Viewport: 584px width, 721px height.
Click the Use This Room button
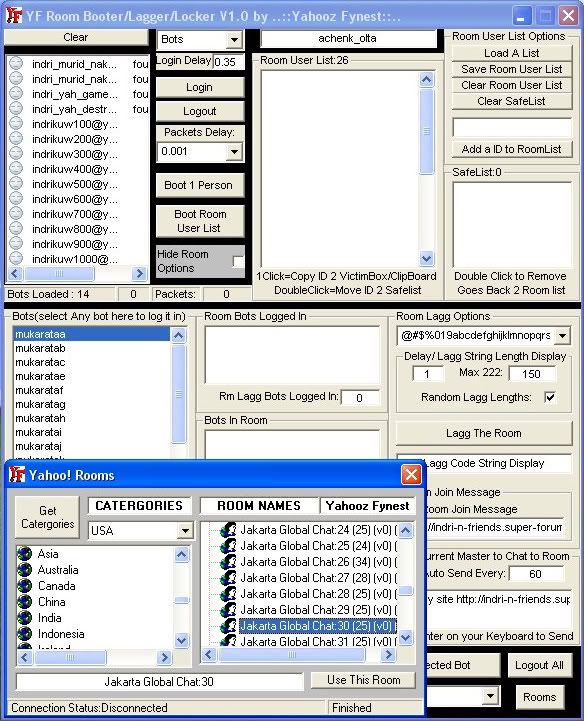click(363, 680)
